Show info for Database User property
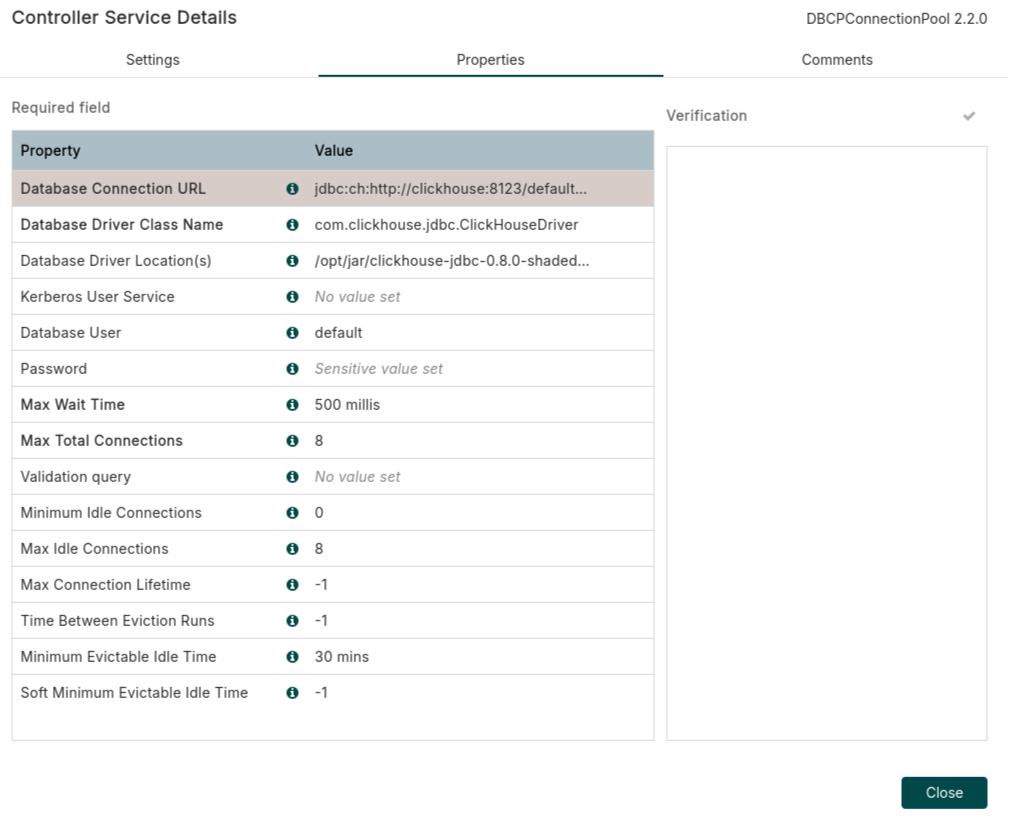Viewport: 1014px width, 817px height. (x=292, y=332)
